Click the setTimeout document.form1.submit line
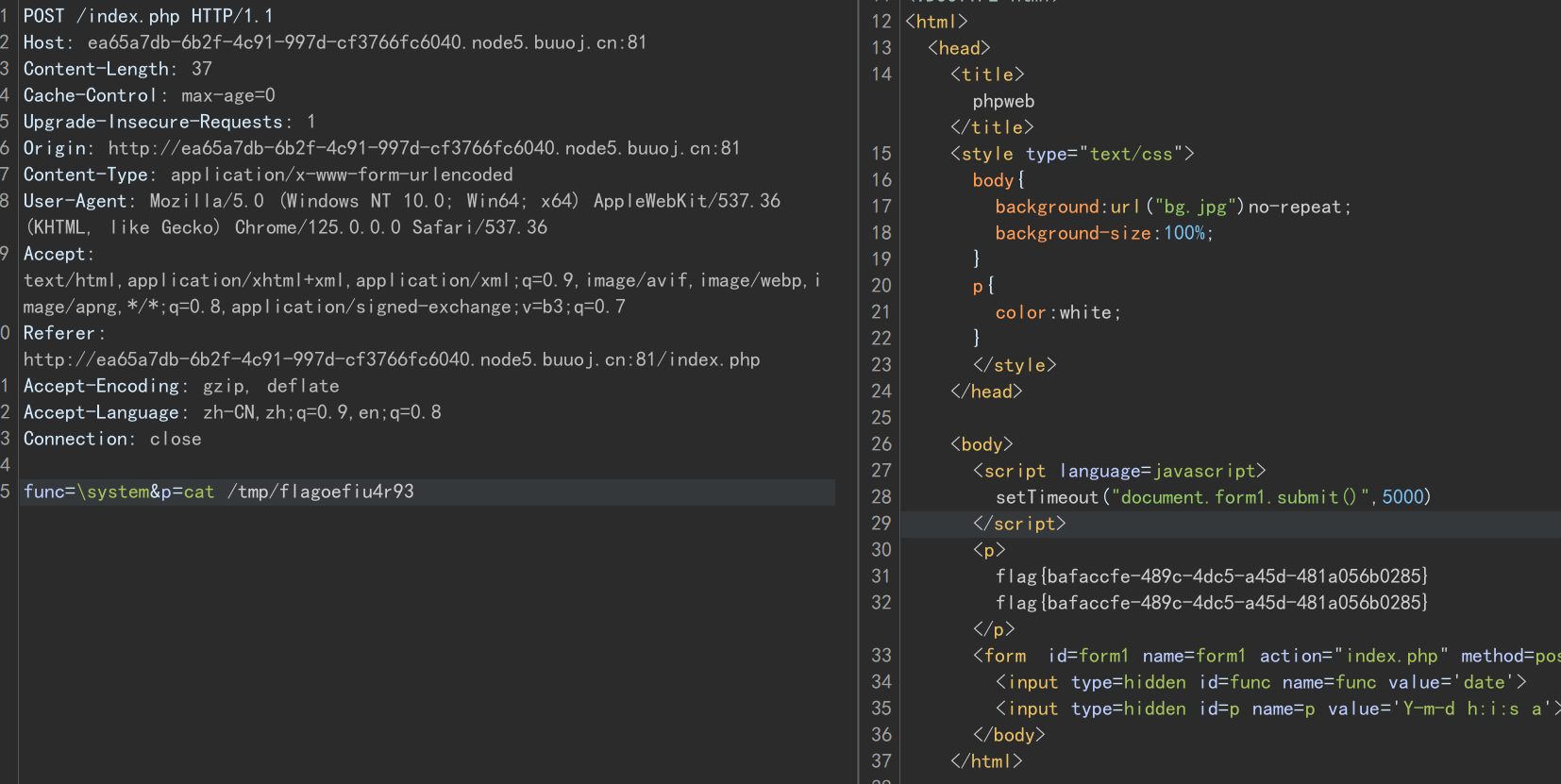This screenshot has width=1561, height=784. (x=1213, y=496)
